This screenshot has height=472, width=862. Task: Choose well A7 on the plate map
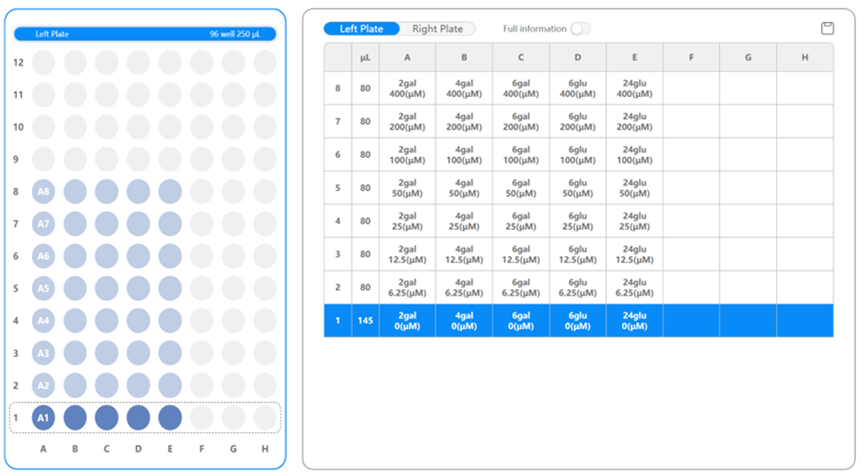43,223
